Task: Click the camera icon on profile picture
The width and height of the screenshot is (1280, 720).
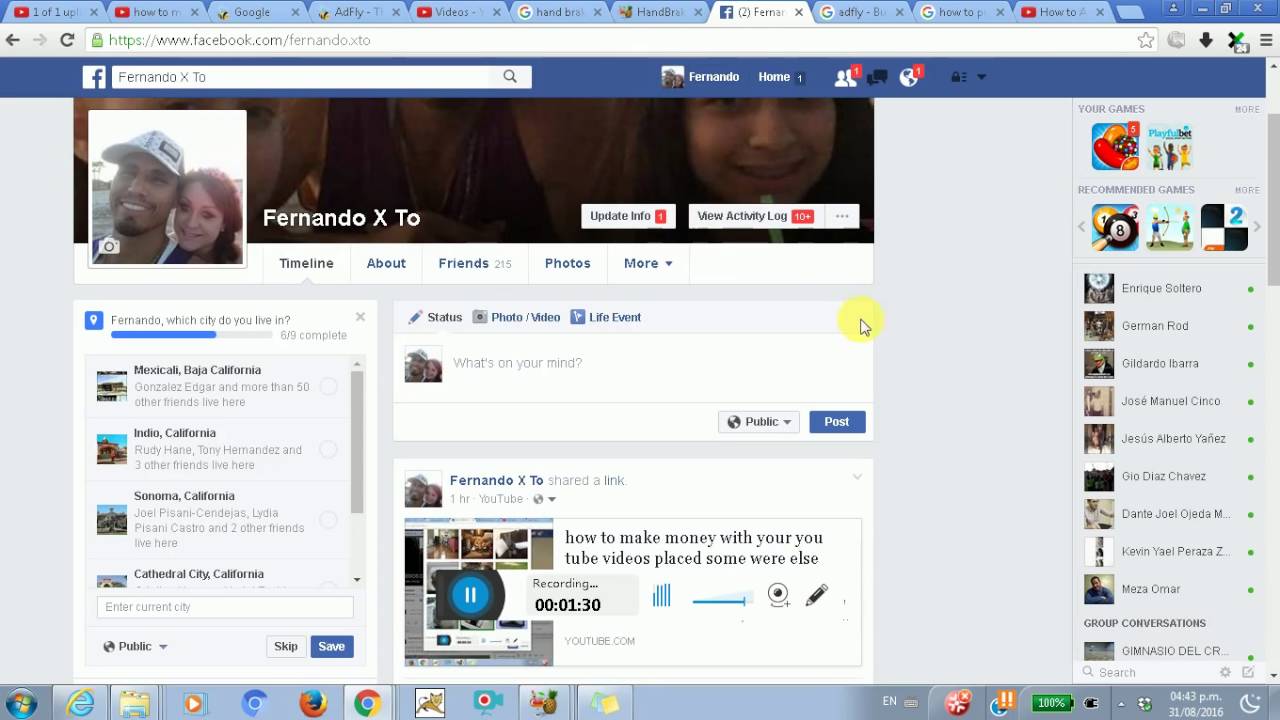Action: pyautogui.click(x=110, y=246)
